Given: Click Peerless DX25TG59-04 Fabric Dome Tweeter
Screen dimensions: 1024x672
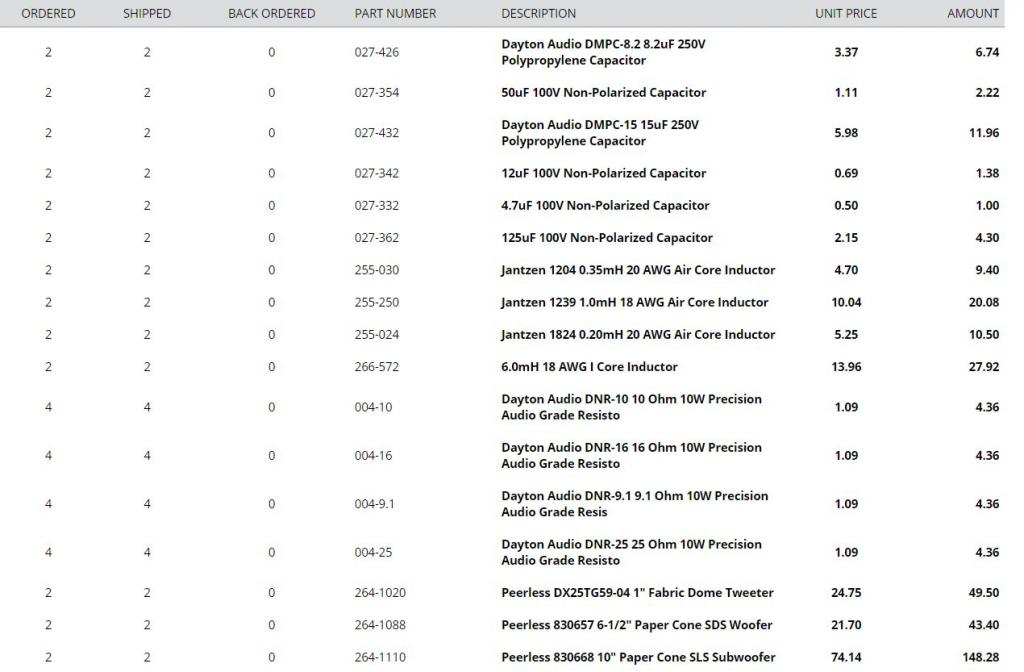Looking at the screenshot, I should 637,593.
